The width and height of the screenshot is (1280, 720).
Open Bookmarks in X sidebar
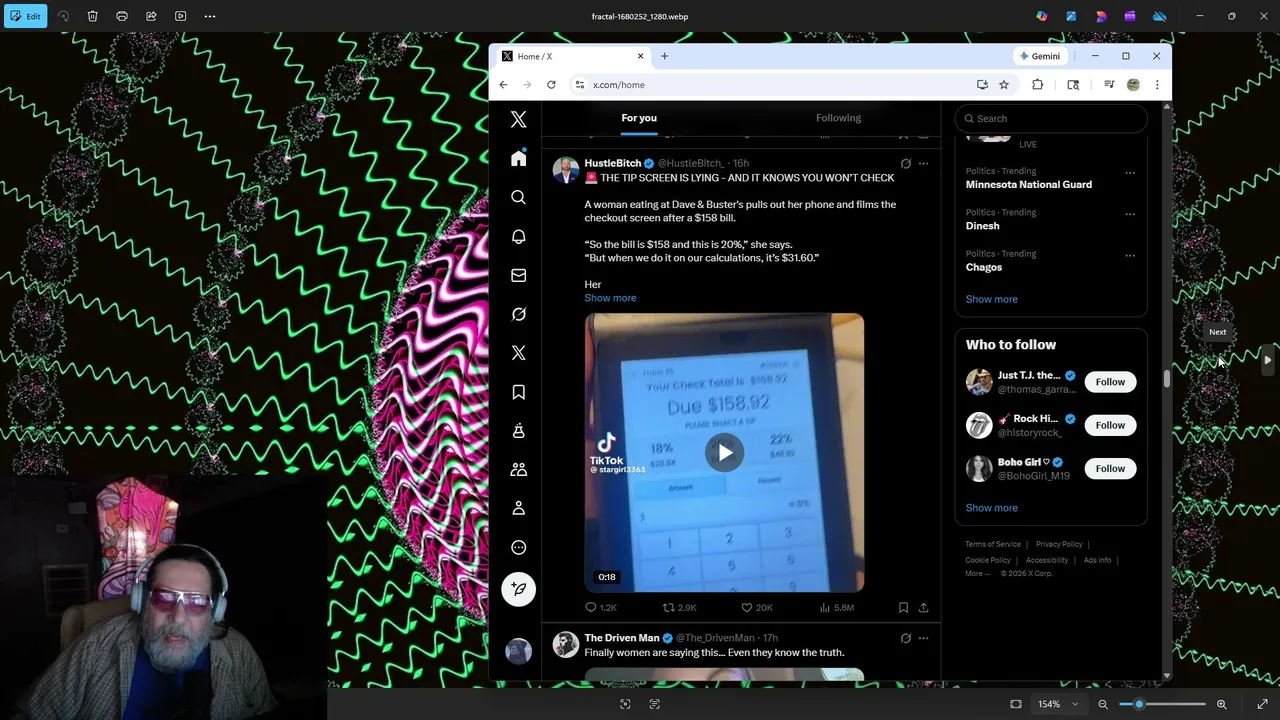click(x=518, y=392)
